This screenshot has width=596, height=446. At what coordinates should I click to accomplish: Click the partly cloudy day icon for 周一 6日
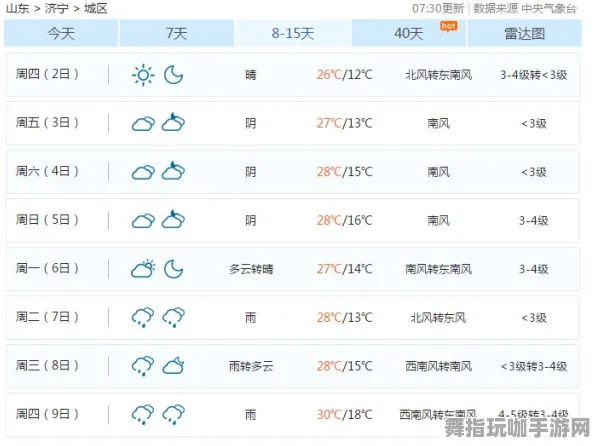143,268
